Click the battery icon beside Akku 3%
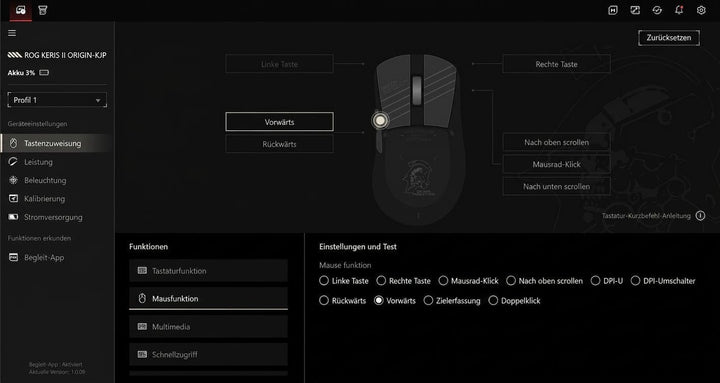 tap(44, 73)
